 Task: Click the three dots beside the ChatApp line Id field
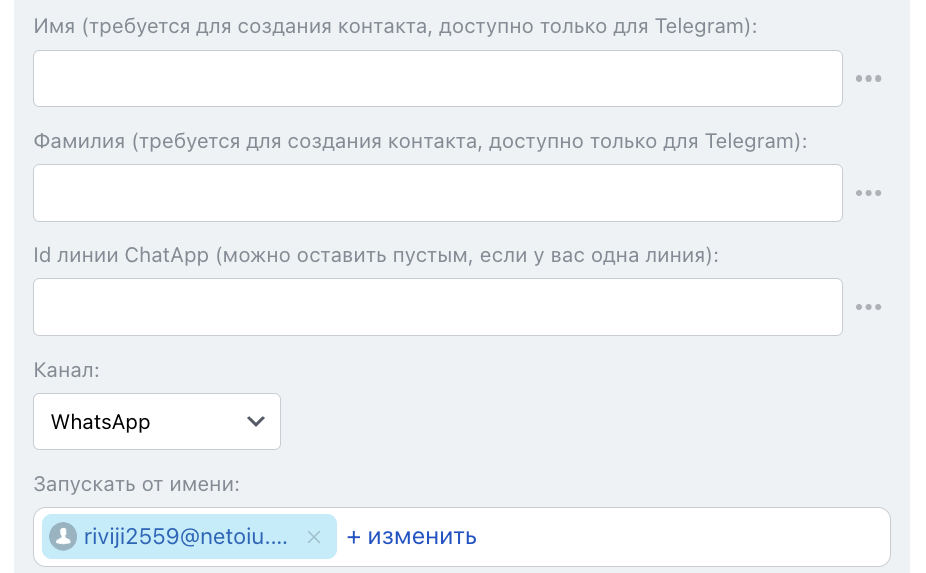tap(867, 307)
